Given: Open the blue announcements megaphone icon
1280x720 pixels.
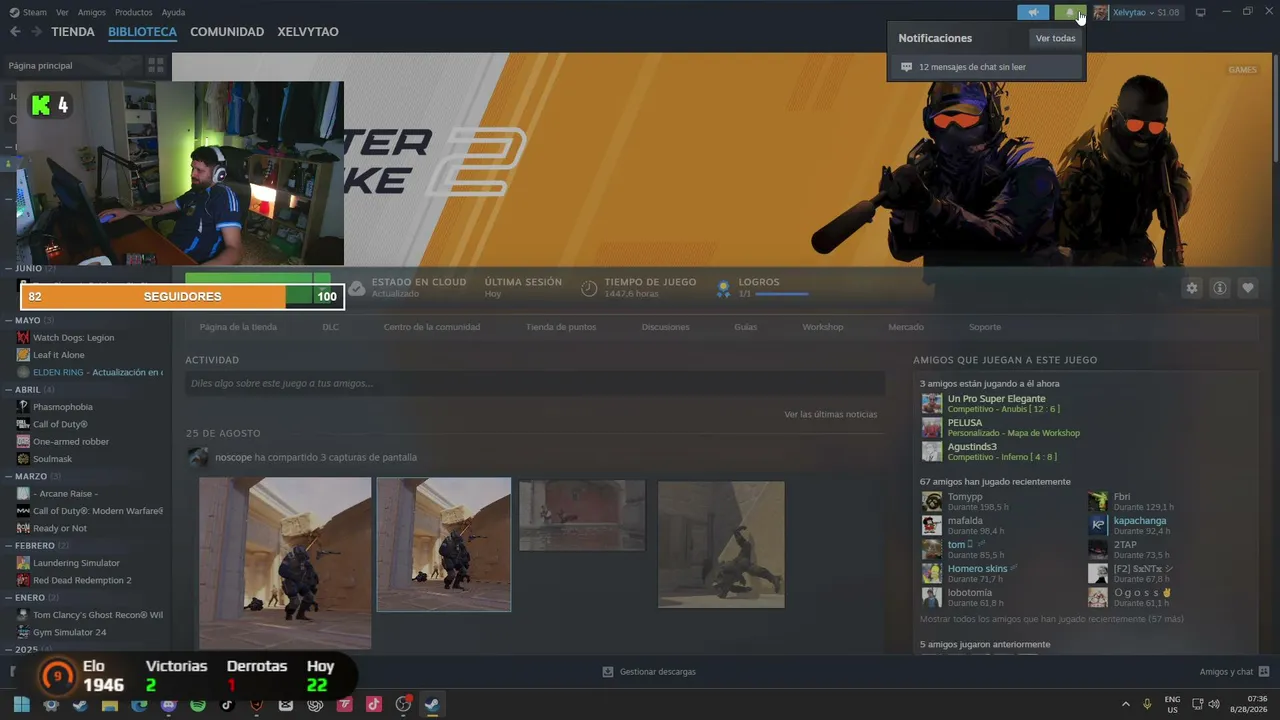Looking at the screenshot, I should [x=1033, y=12].
